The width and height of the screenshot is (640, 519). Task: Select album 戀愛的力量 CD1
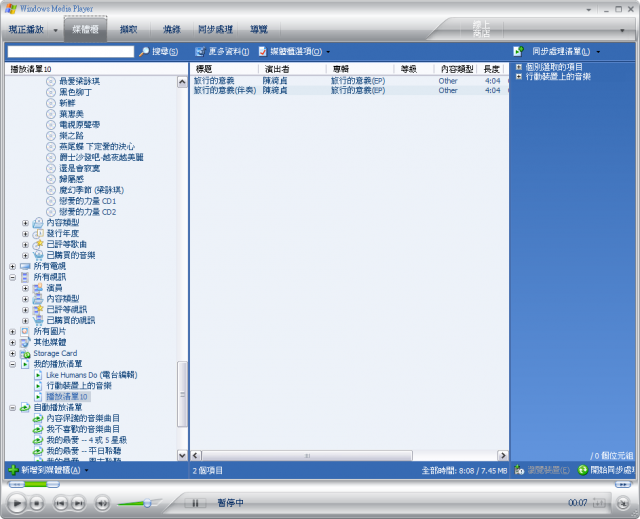(87, 201)
